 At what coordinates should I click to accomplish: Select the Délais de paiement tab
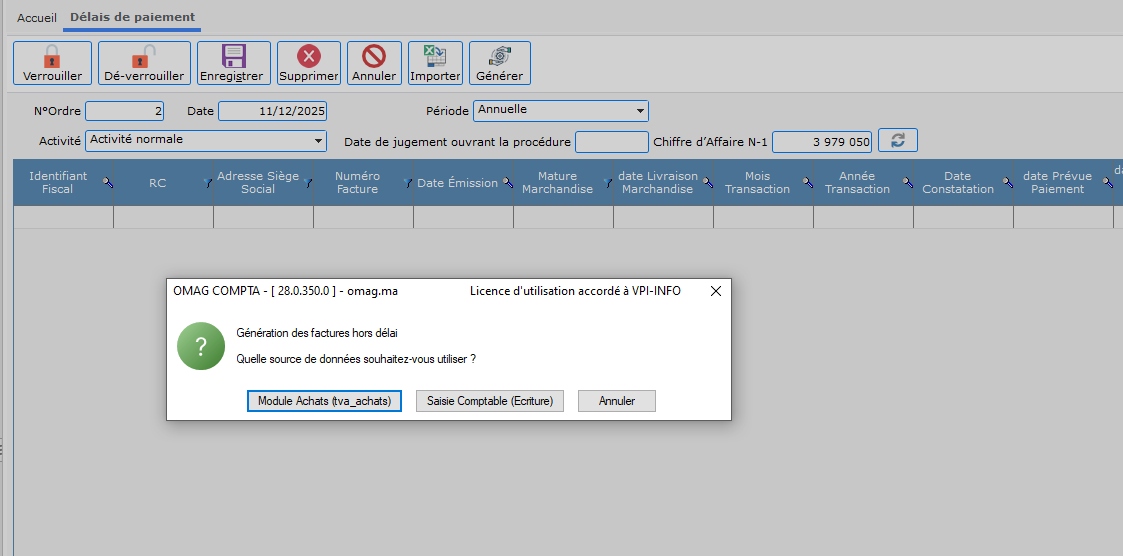[x=132, y=18]
